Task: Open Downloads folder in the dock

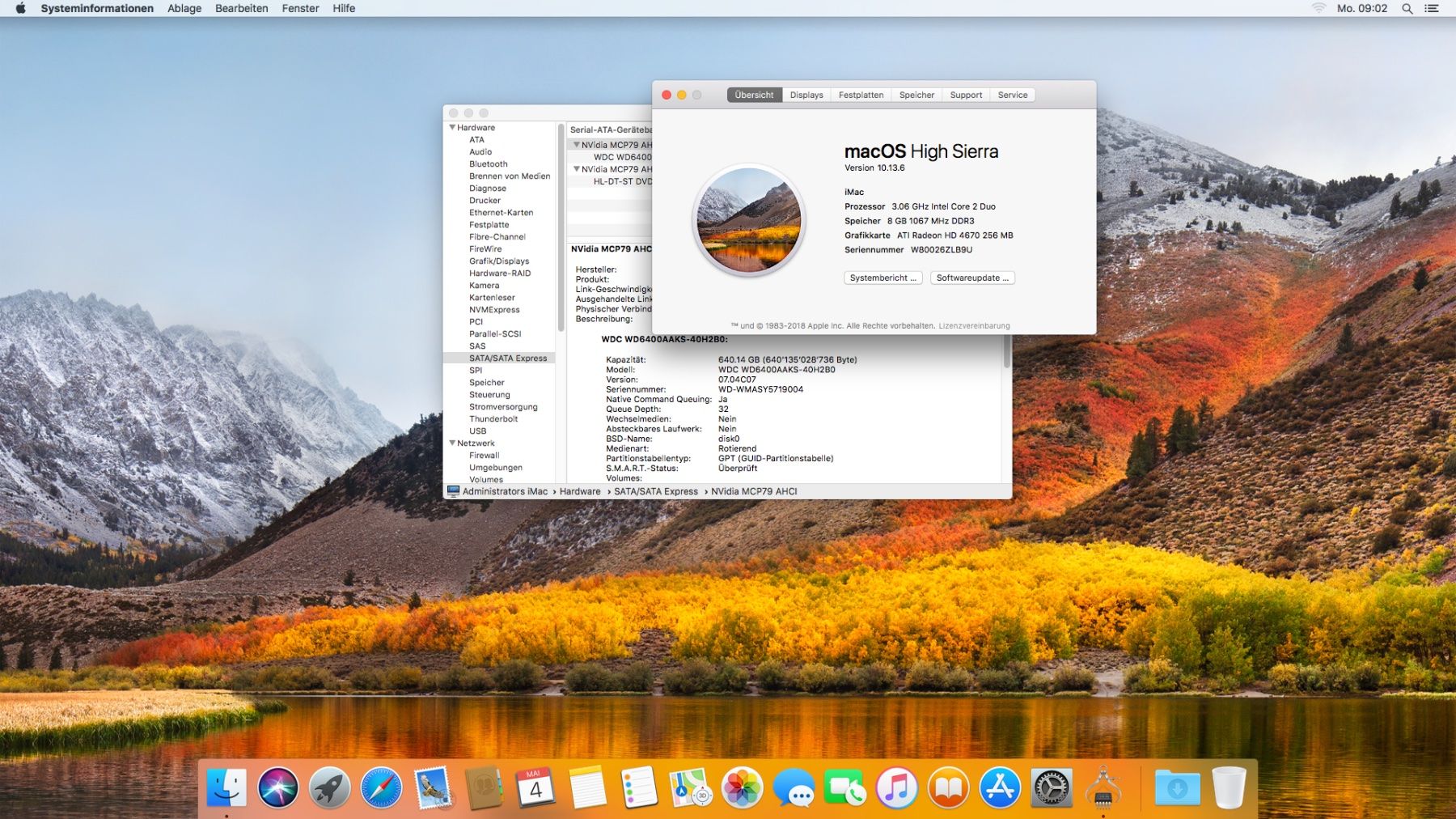Action: tap(1177, 787)
